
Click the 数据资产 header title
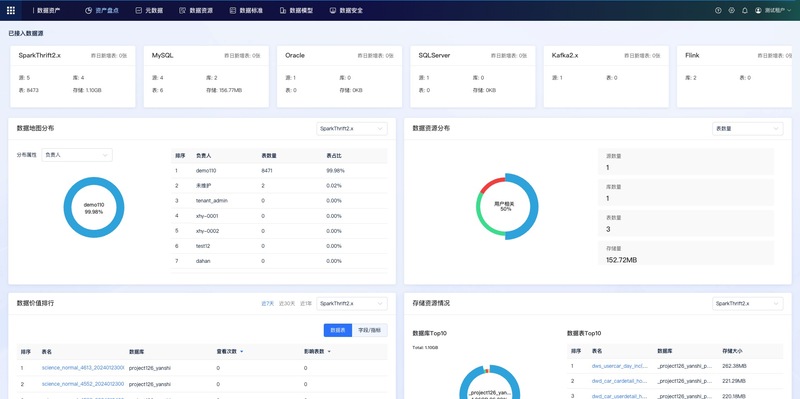[x=48, y=10]
